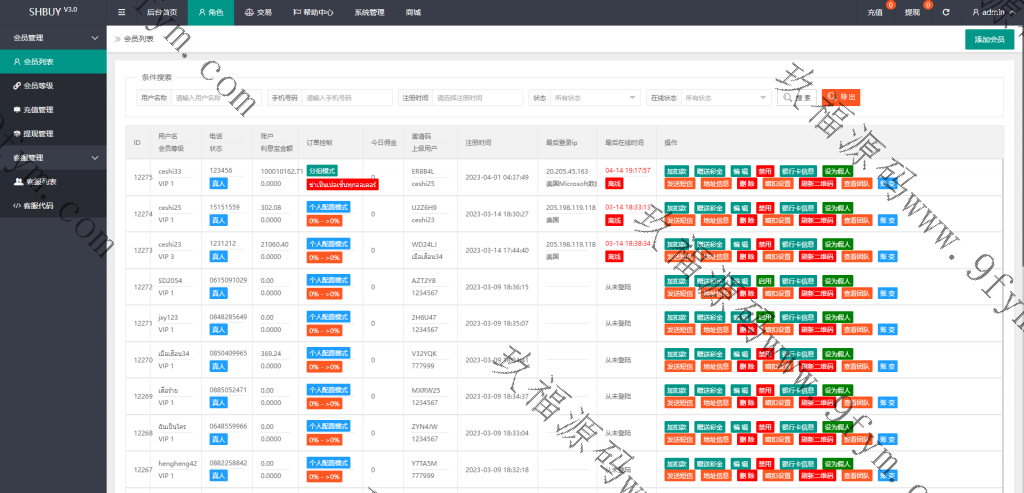Open the 系统管理 top menu
Viewport: 1024px width, 493px height.
pyautogui.click(x=369, y=13)
